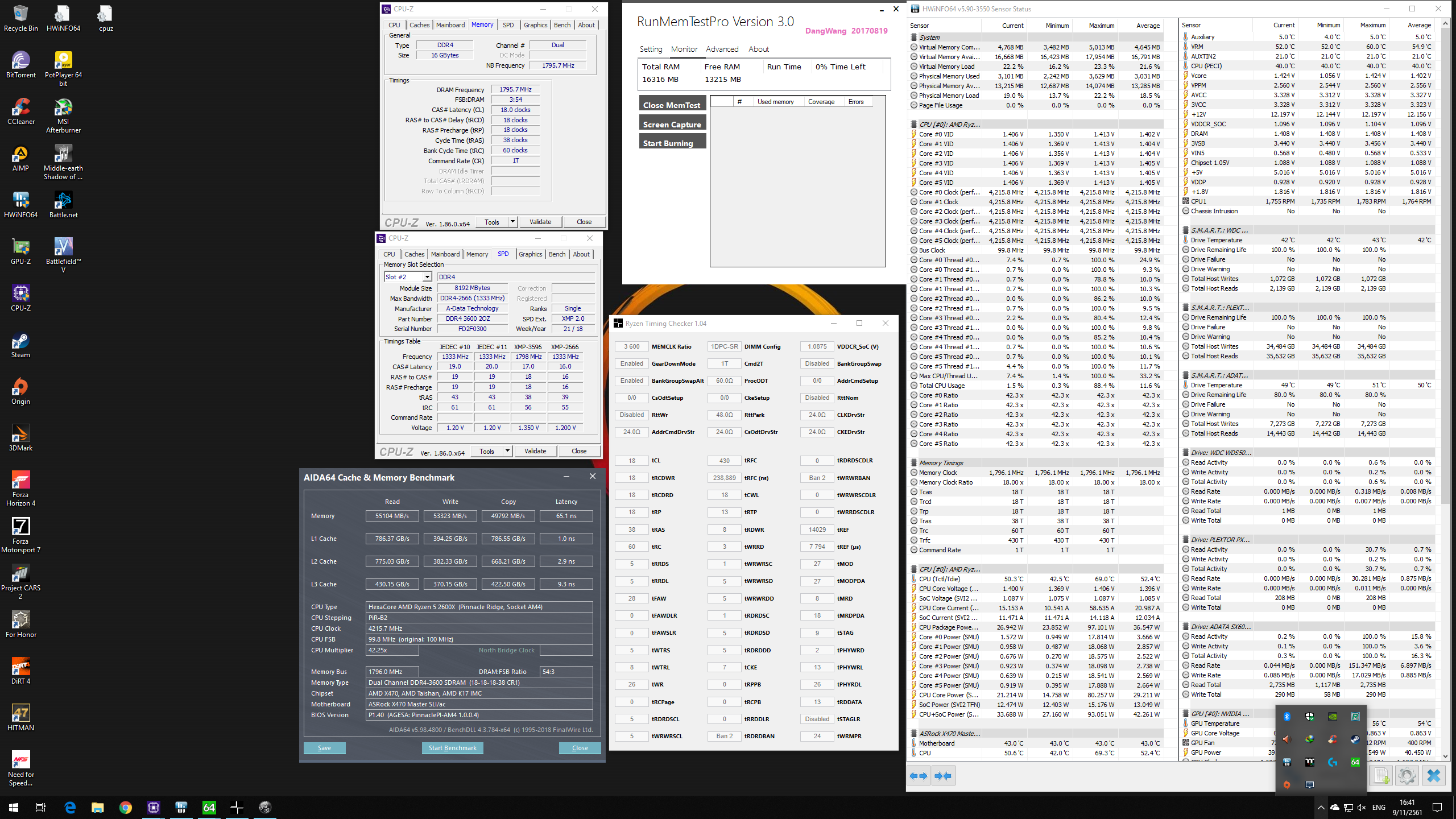Open CCleaner tray icon in overflow
The image size is (1456, 819).
1333,739
